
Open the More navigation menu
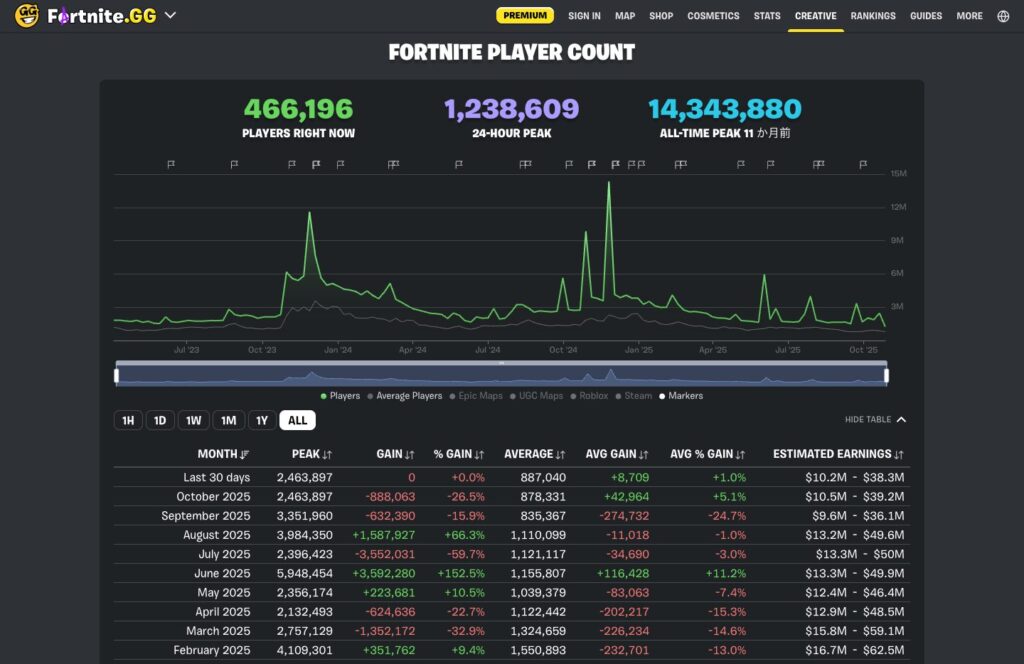click(x=969, y=16)
